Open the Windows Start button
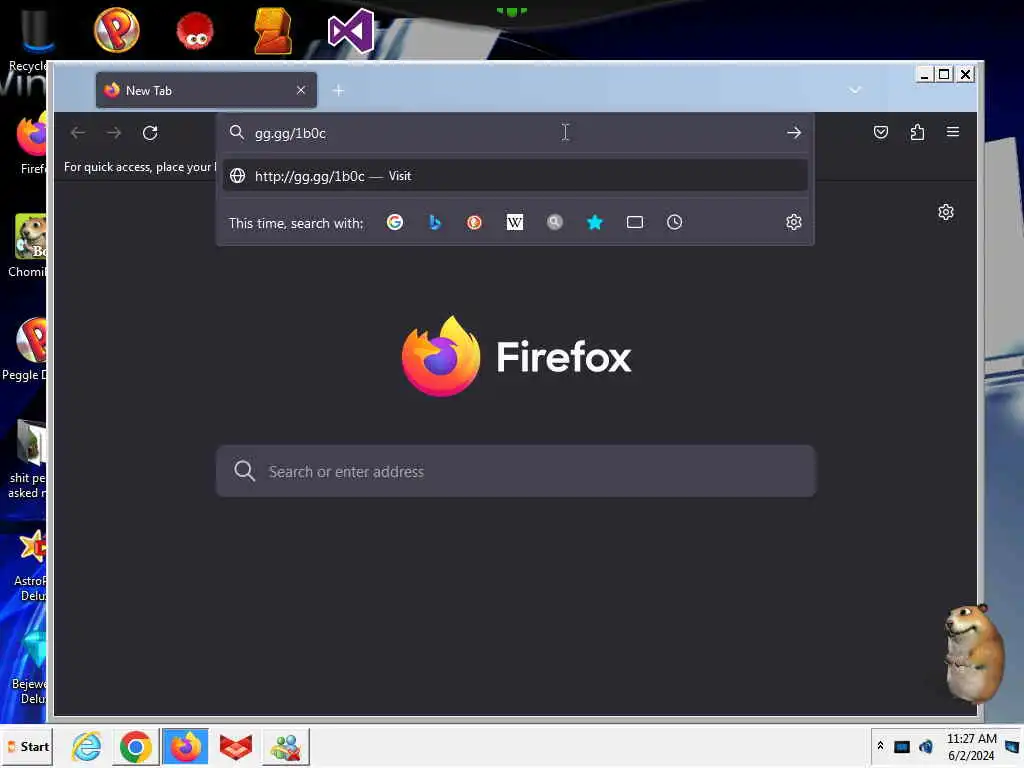Image resolution: width=1024 pixels, height=768 pixels. coord(27,746)
